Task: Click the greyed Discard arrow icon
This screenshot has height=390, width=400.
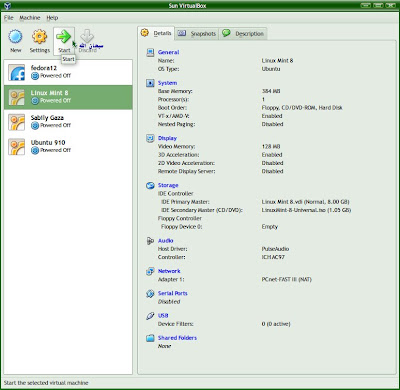Action: click(87, 36)
